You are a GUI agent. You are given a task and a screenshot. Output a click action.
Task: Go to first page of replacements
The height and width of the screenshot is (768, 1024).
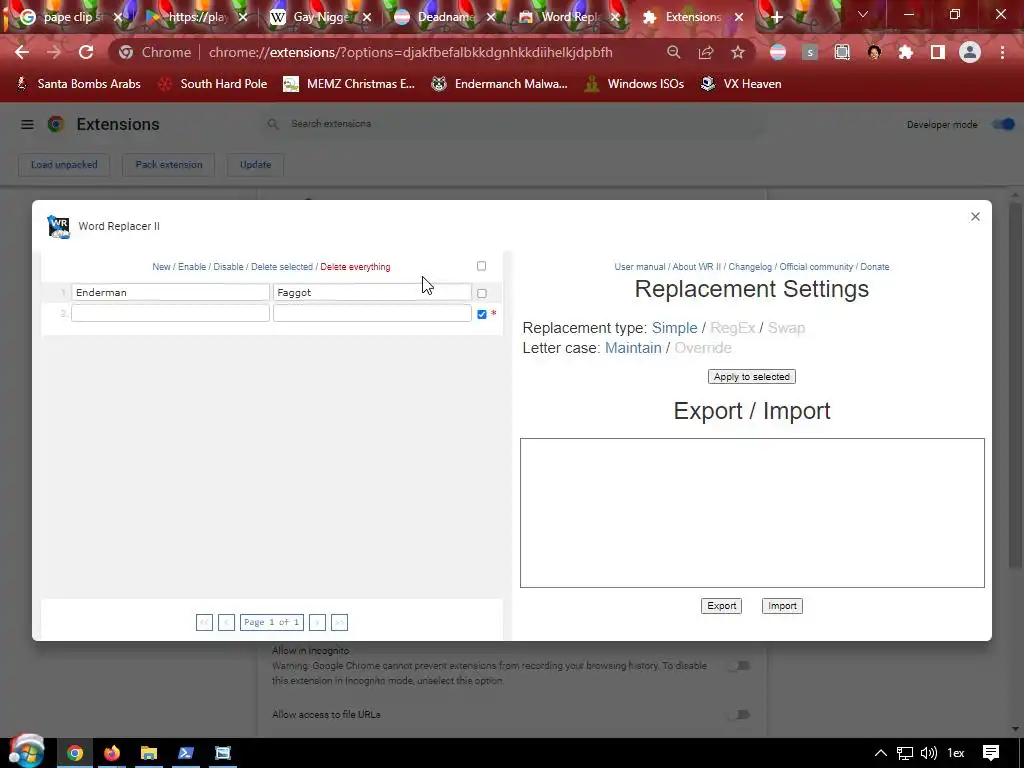tap(204, 622)
